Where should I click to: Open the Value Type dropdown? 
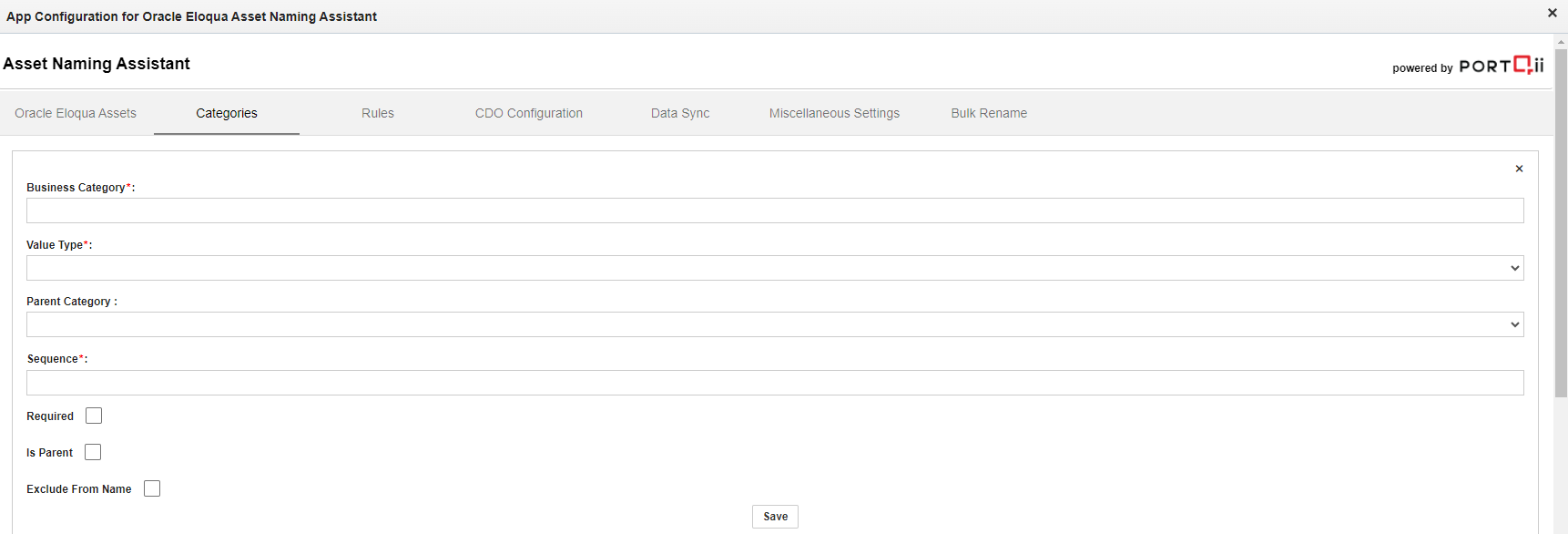(774, 268)
